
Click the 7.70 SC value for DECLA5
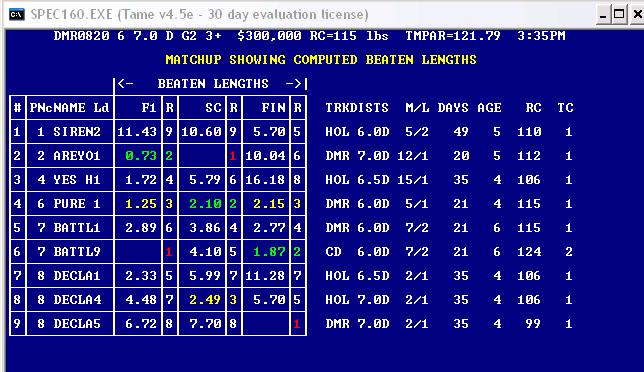205,324
